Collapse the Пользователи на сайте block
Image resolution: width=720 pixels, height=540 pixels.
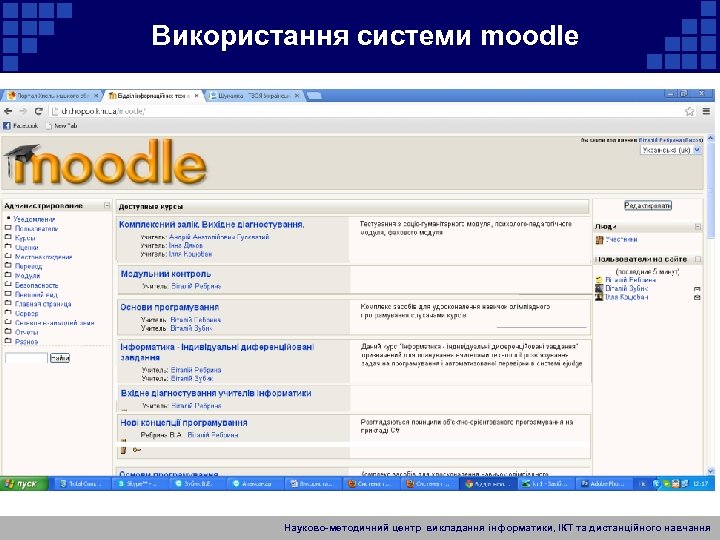(x=698, y=259)
